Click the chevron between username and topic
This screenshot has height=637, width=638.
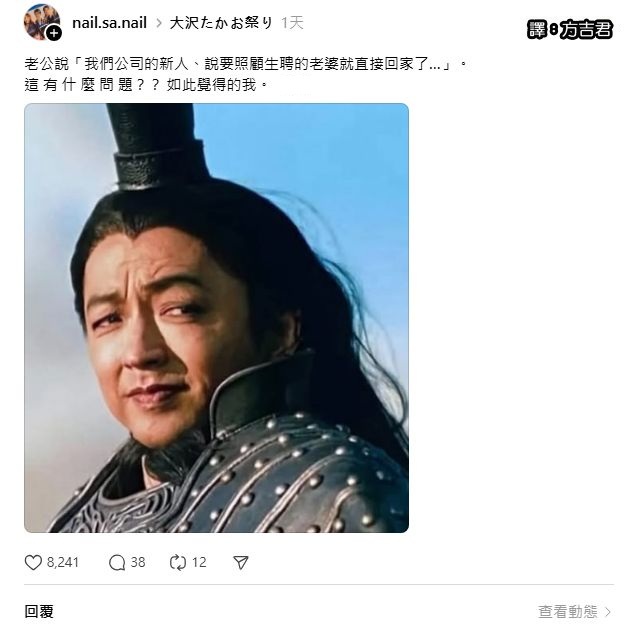(x=159, y=23)
